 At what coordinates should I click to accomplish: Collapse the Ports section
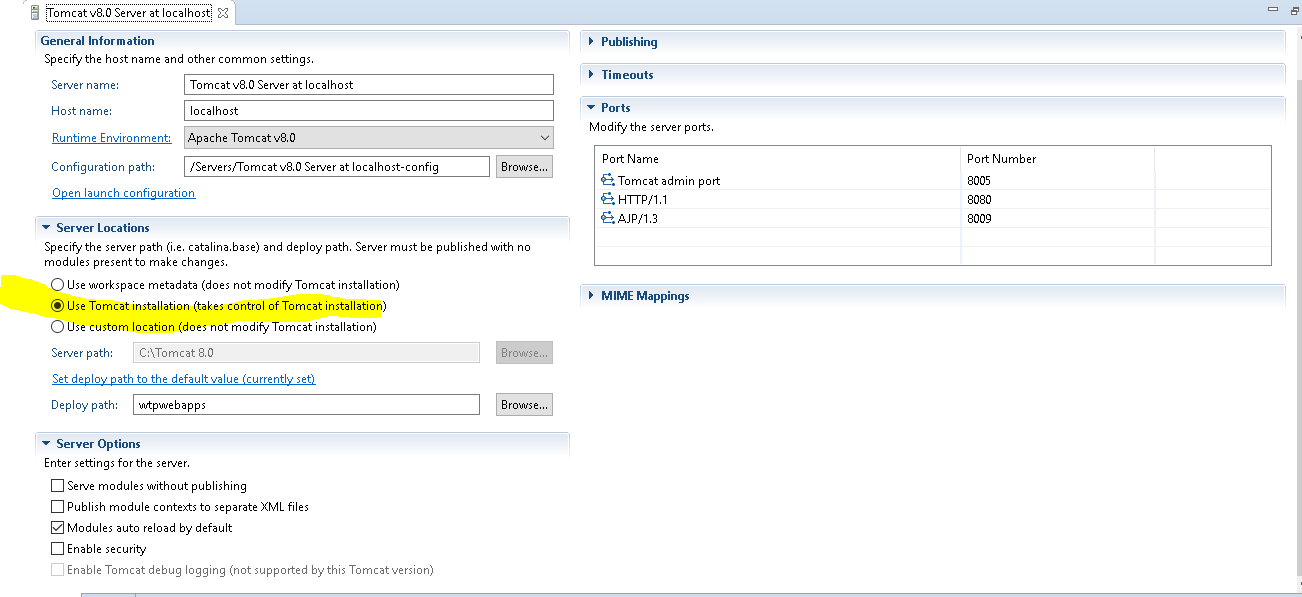click(x=591, y=108)
